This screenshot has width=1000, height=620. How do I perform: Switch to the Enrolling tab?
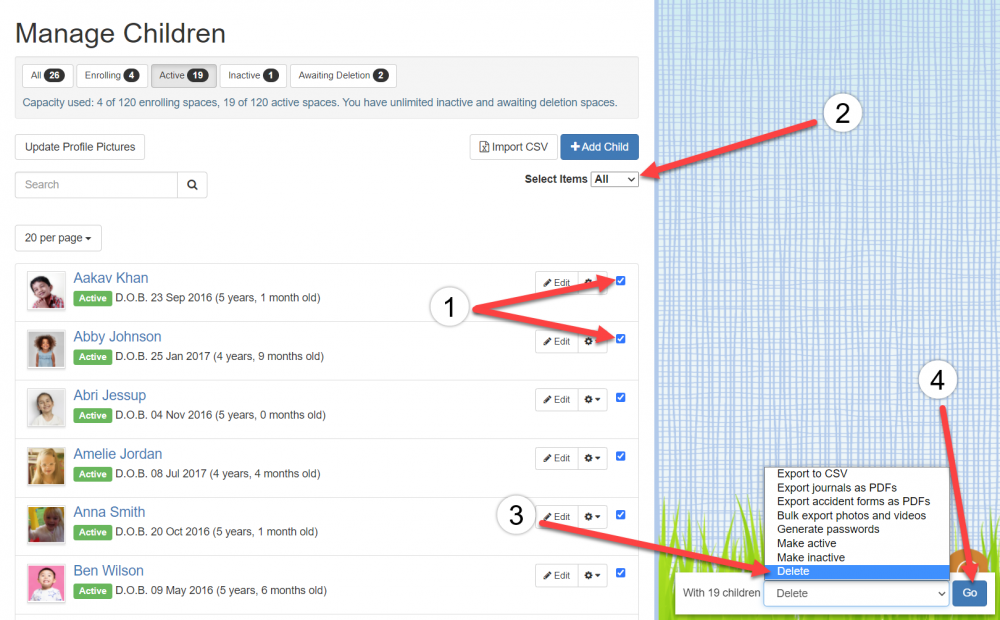(112, 75)
